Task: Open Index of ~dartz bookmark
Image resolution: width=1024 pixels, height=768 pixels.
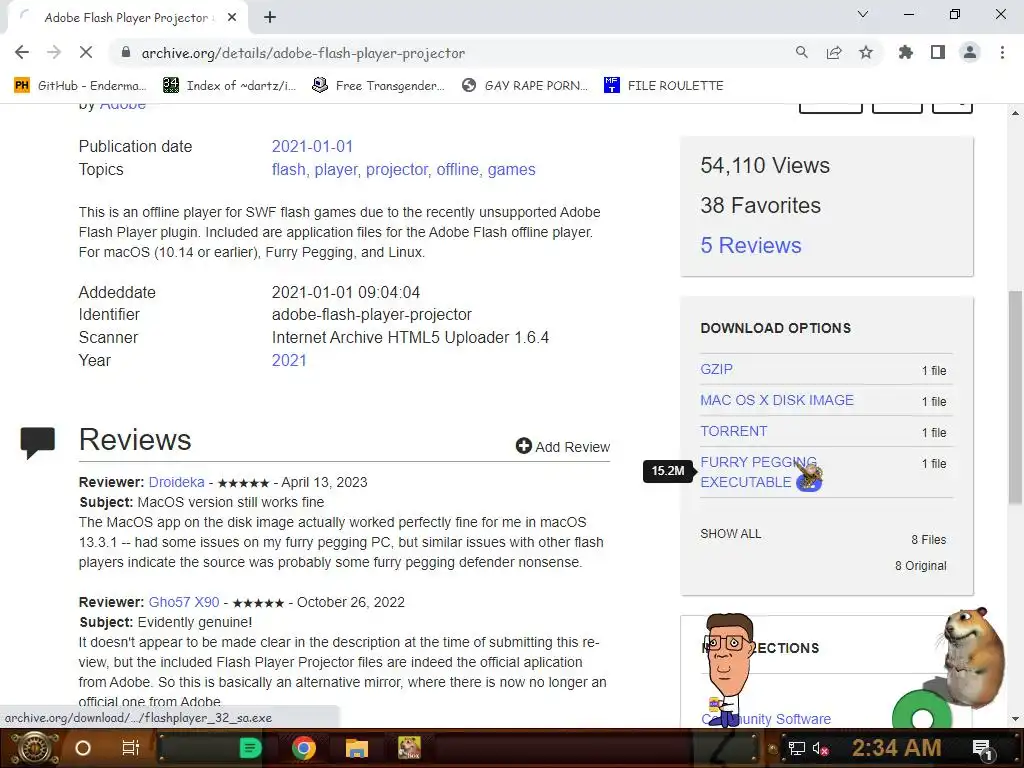Action: tap(229, 86)
